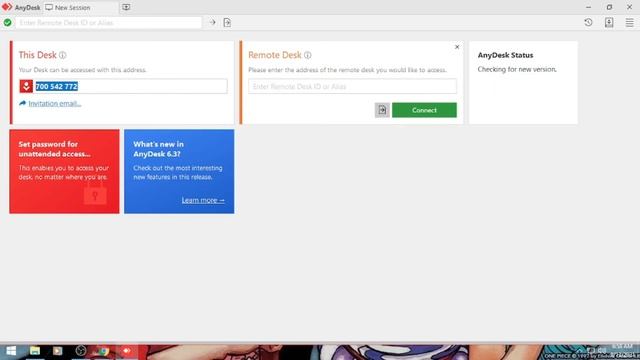Click the green connection status icon
Image resolution: width=640 pixels, height=360 pixels.
(x=7, y=22)
